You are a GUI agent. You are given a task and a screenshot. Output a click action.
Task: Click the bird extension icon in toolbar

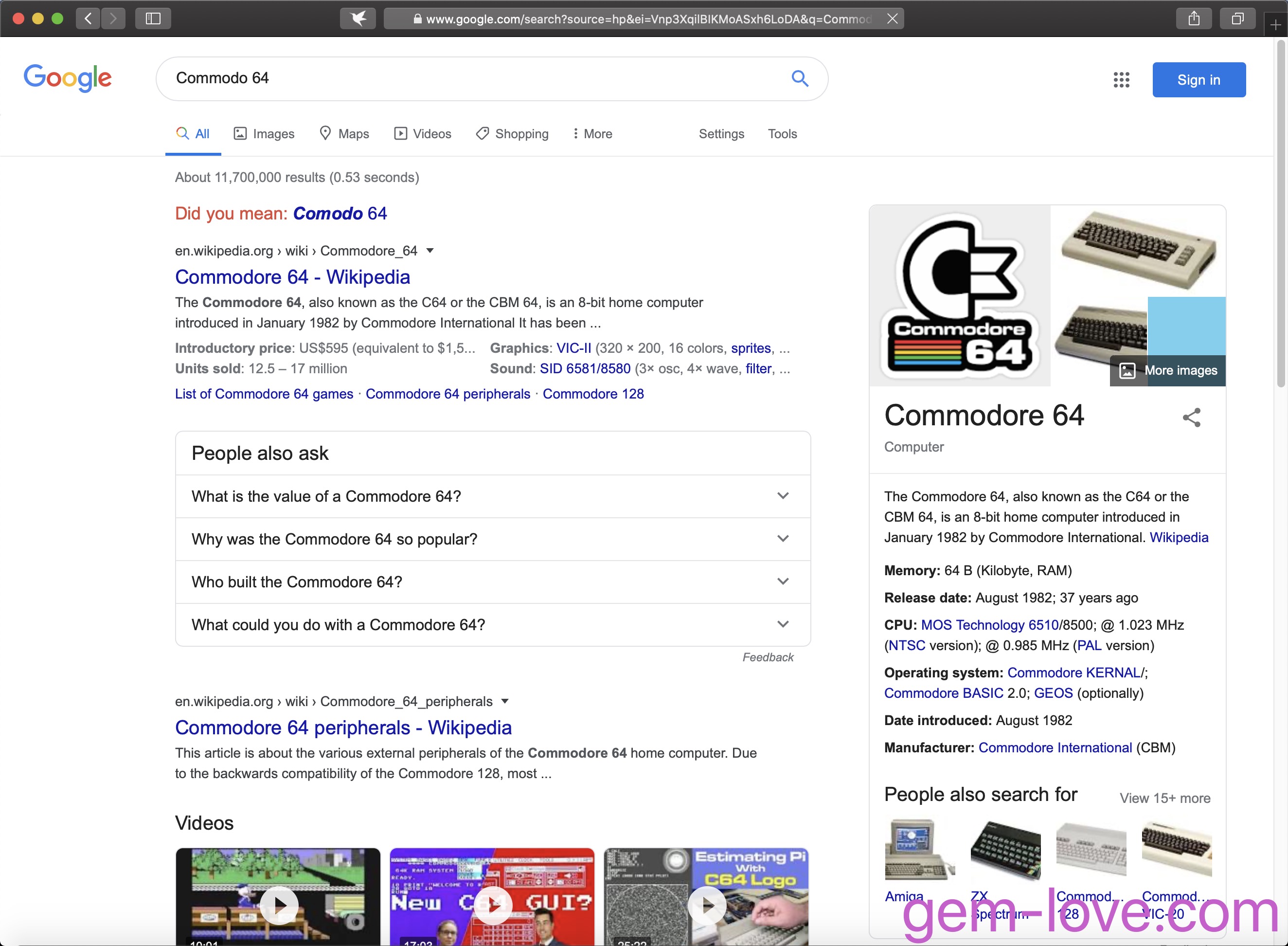[358, 19]
